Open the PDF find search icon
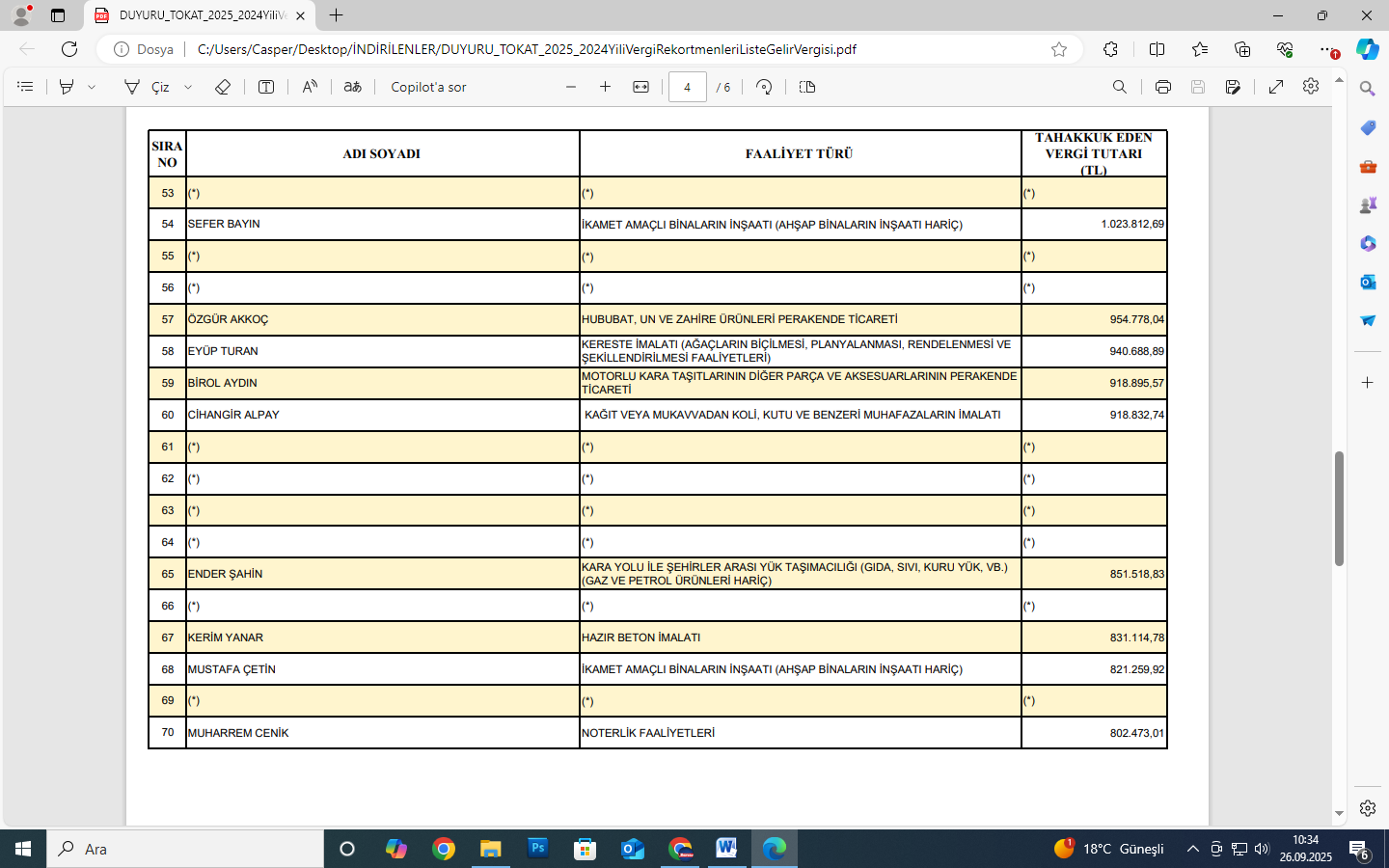Viewport: 1389px width, 868px height. pos(1120,87)
